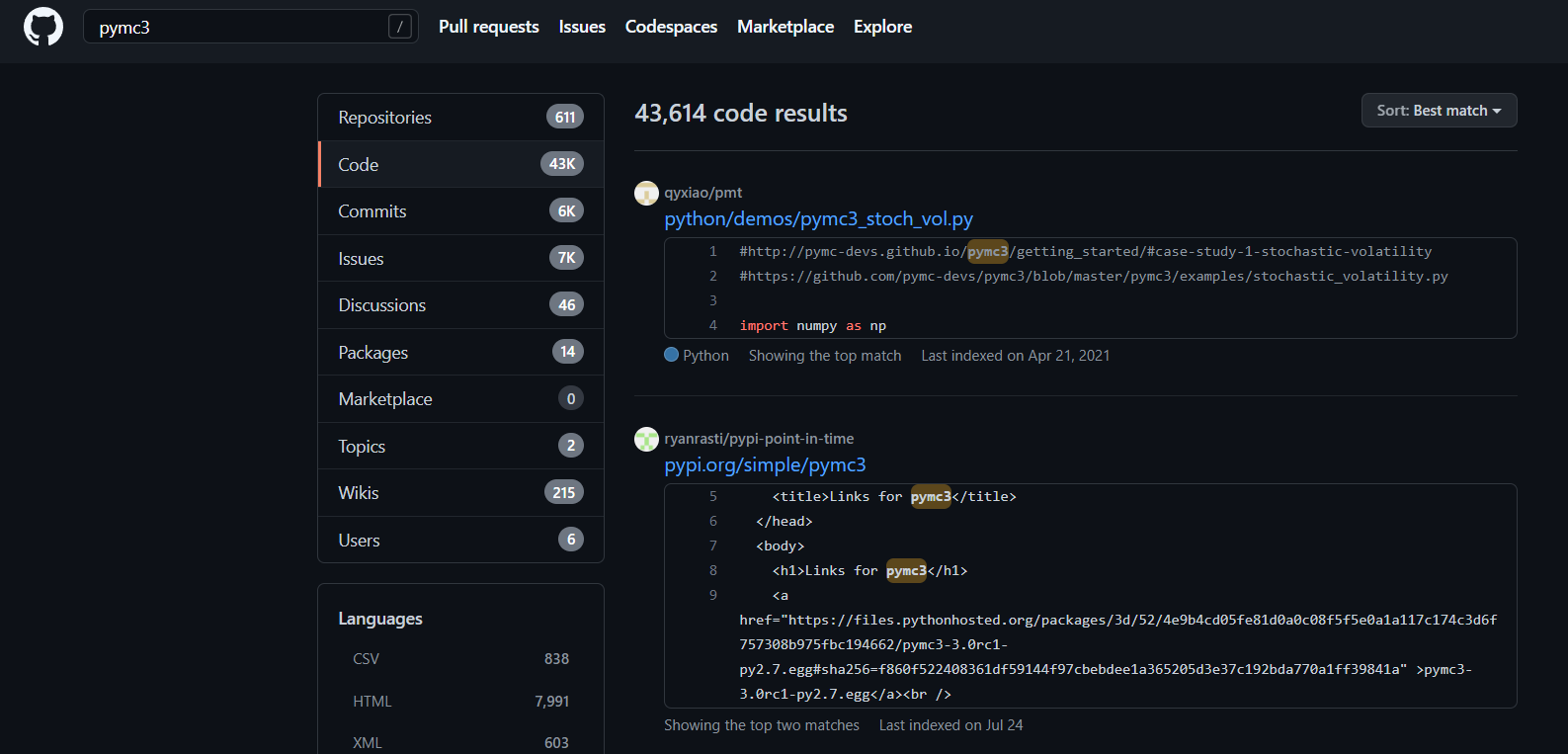The image size is (1568, 754).
Task: Click 'Last indexed on Jul 24' text
Action: pyautogui.click(x=951, y=725)
